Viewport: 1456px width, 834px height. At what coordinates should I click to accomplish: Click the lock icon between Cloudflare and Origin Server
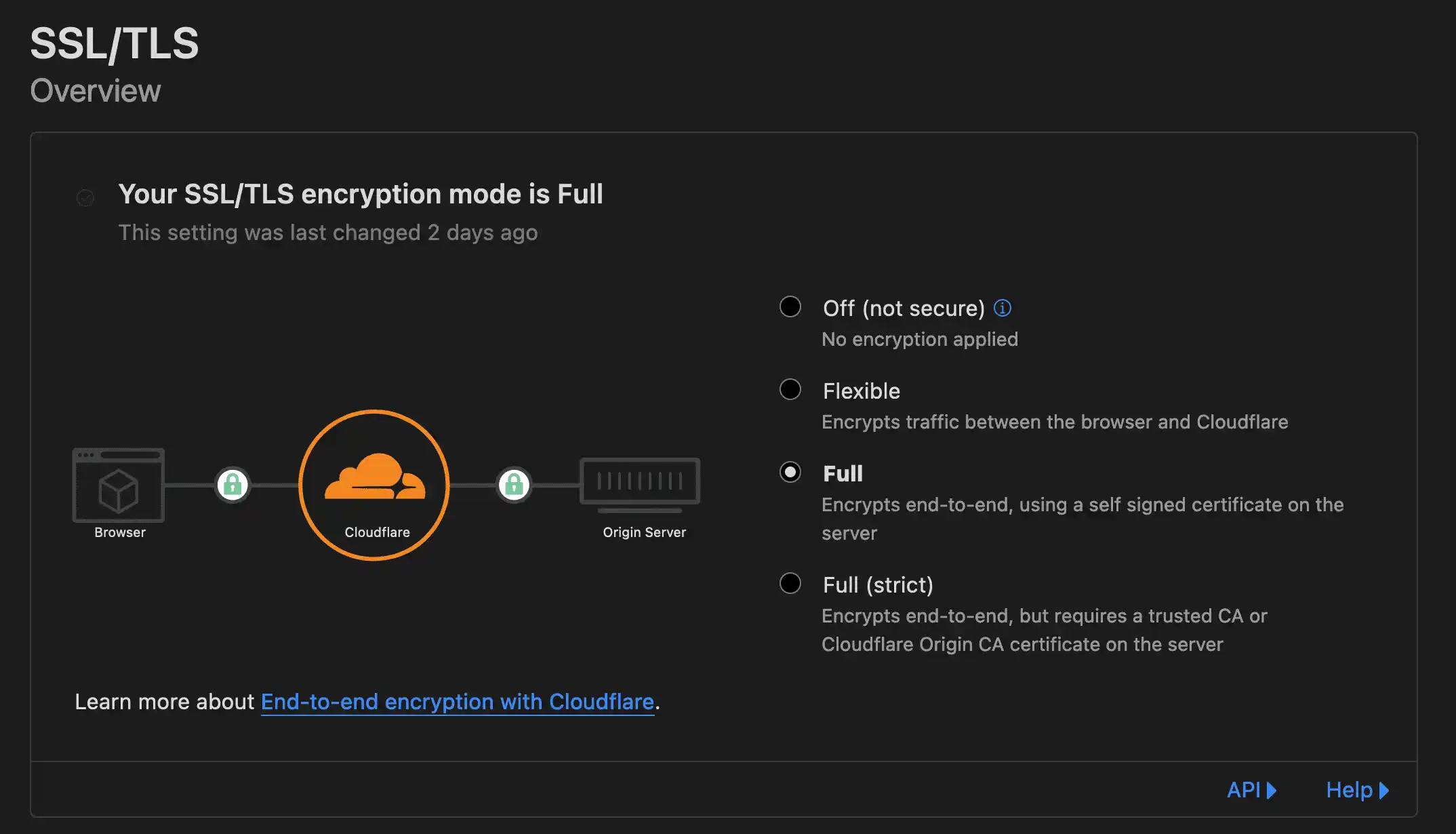coord(514,485)
